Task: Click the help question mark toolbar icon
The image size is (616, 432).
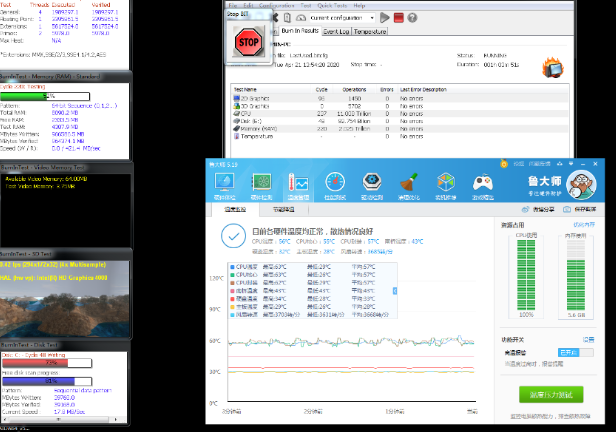Action: click(412, 18)
